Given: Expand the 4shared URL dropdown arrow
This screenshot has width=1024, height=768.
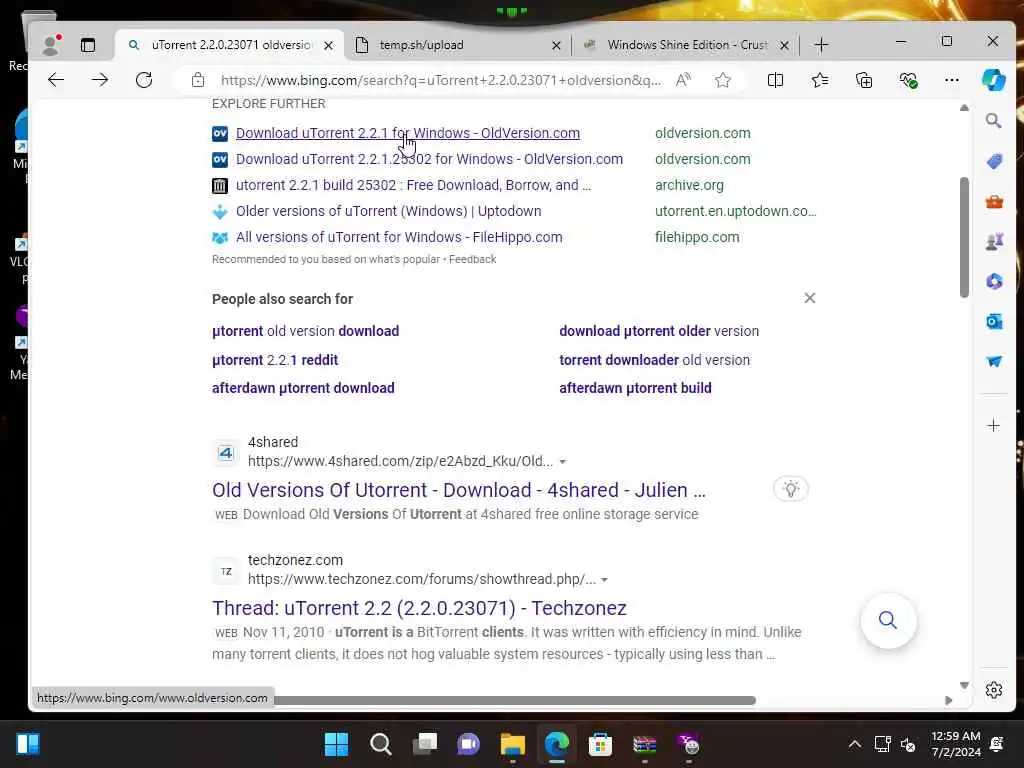Looking at the screenshot, I should [x=562, y=462].
